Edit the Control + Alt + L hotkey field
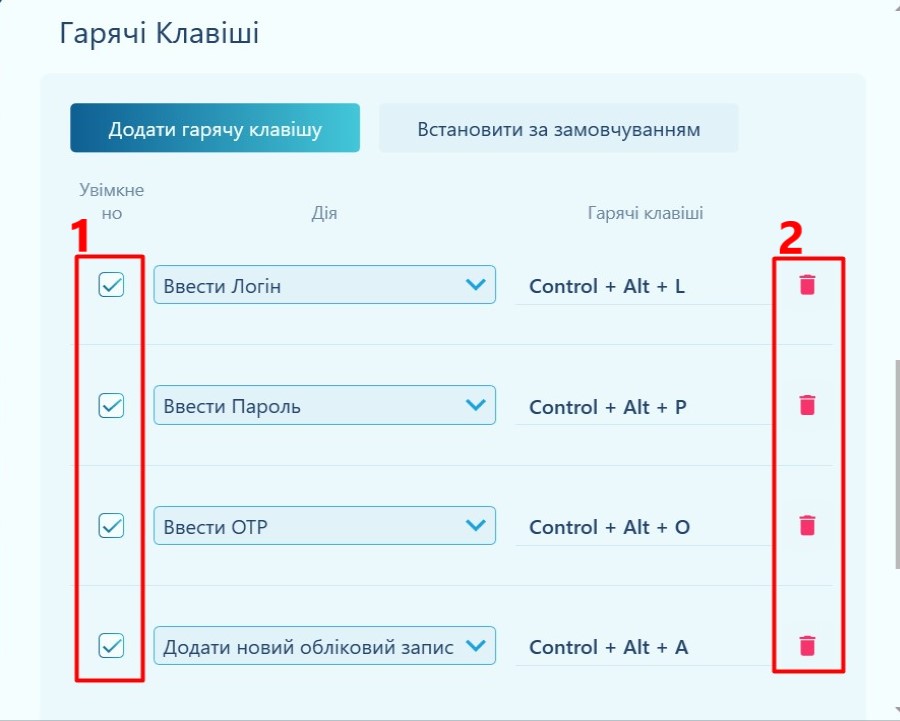 click(643, 287)
